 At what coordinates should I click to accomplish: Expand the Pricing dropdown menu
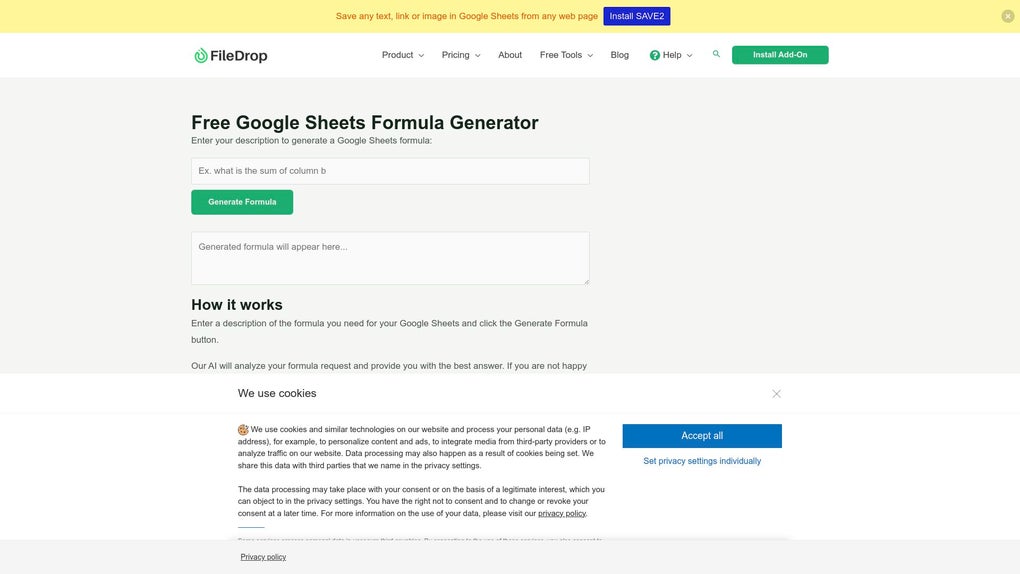(x=461, y=55)
